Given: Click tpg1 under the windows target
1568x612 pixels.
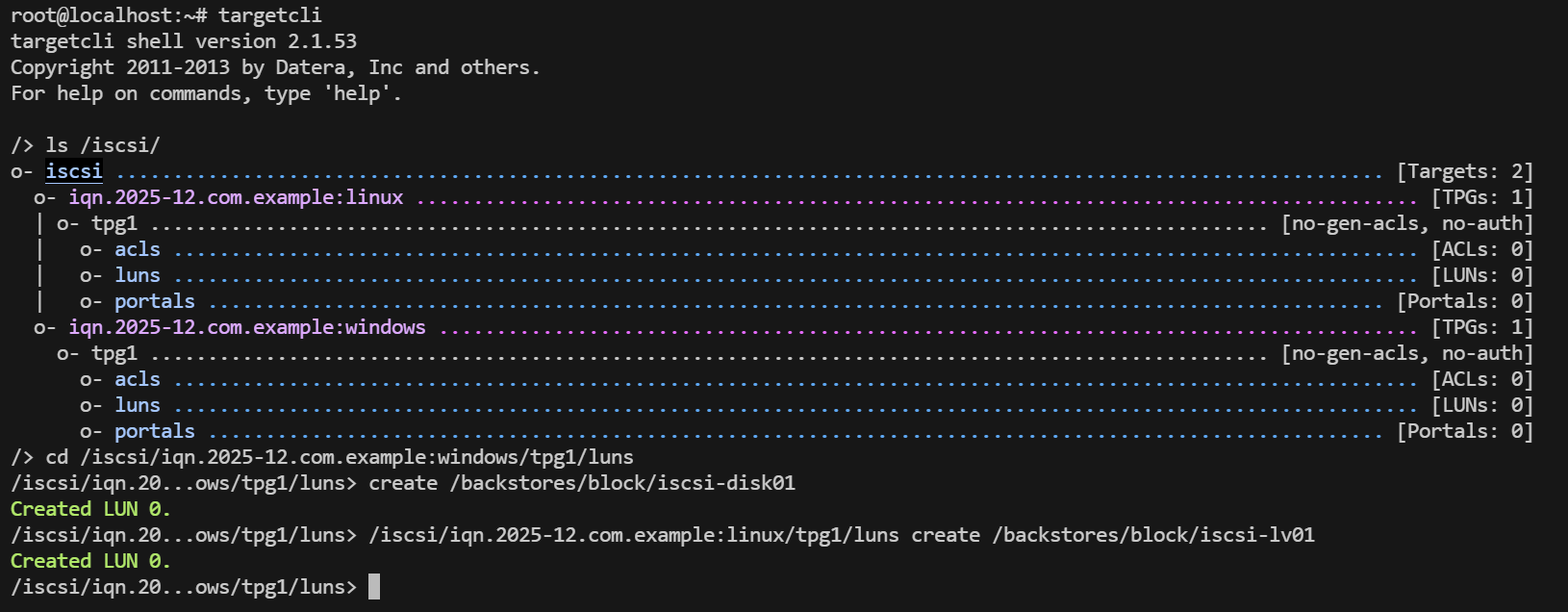Looking at the screenshot, I should click(x=114, y=353).
